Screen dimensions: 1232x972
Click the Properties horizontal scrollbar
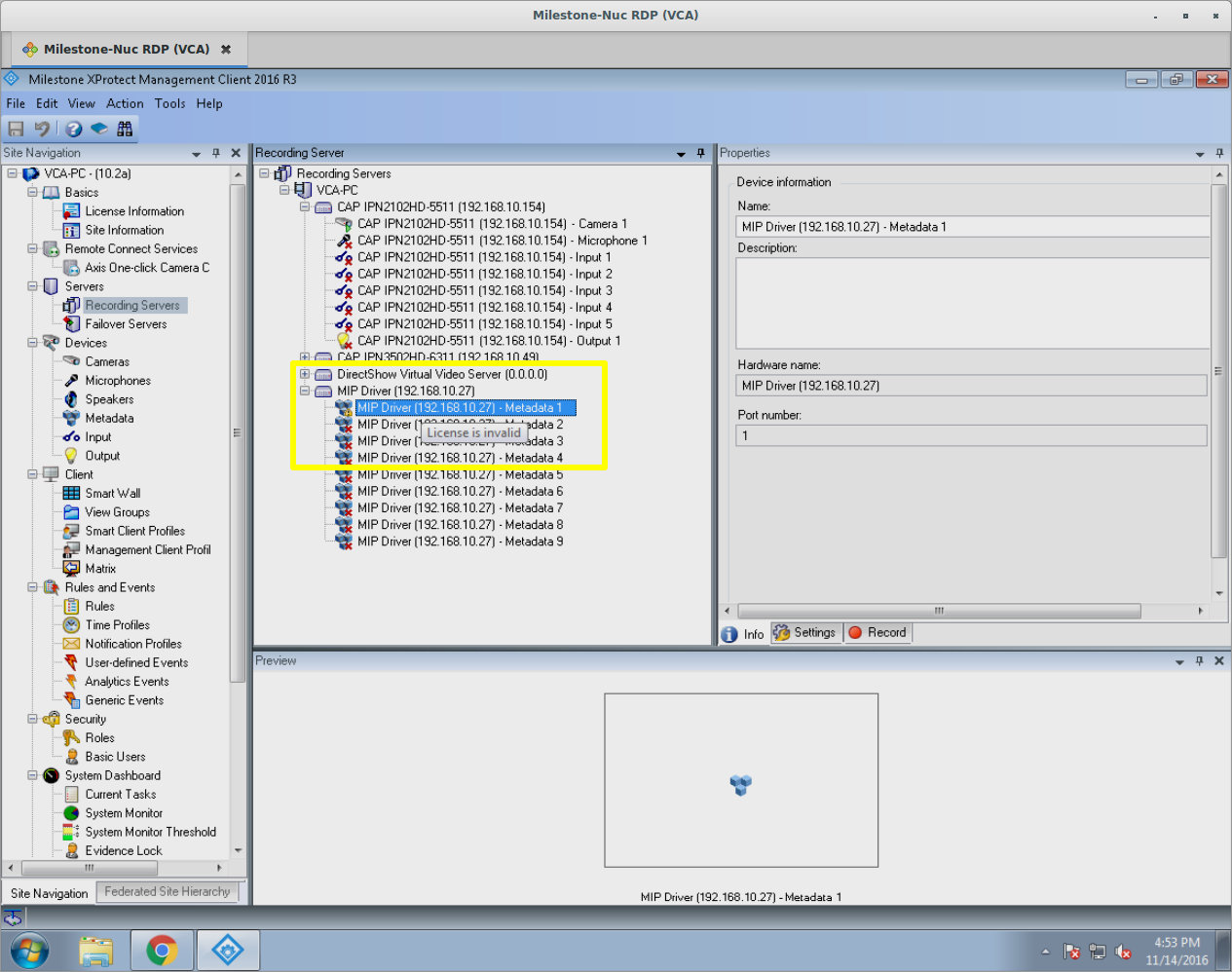(939, 611)
